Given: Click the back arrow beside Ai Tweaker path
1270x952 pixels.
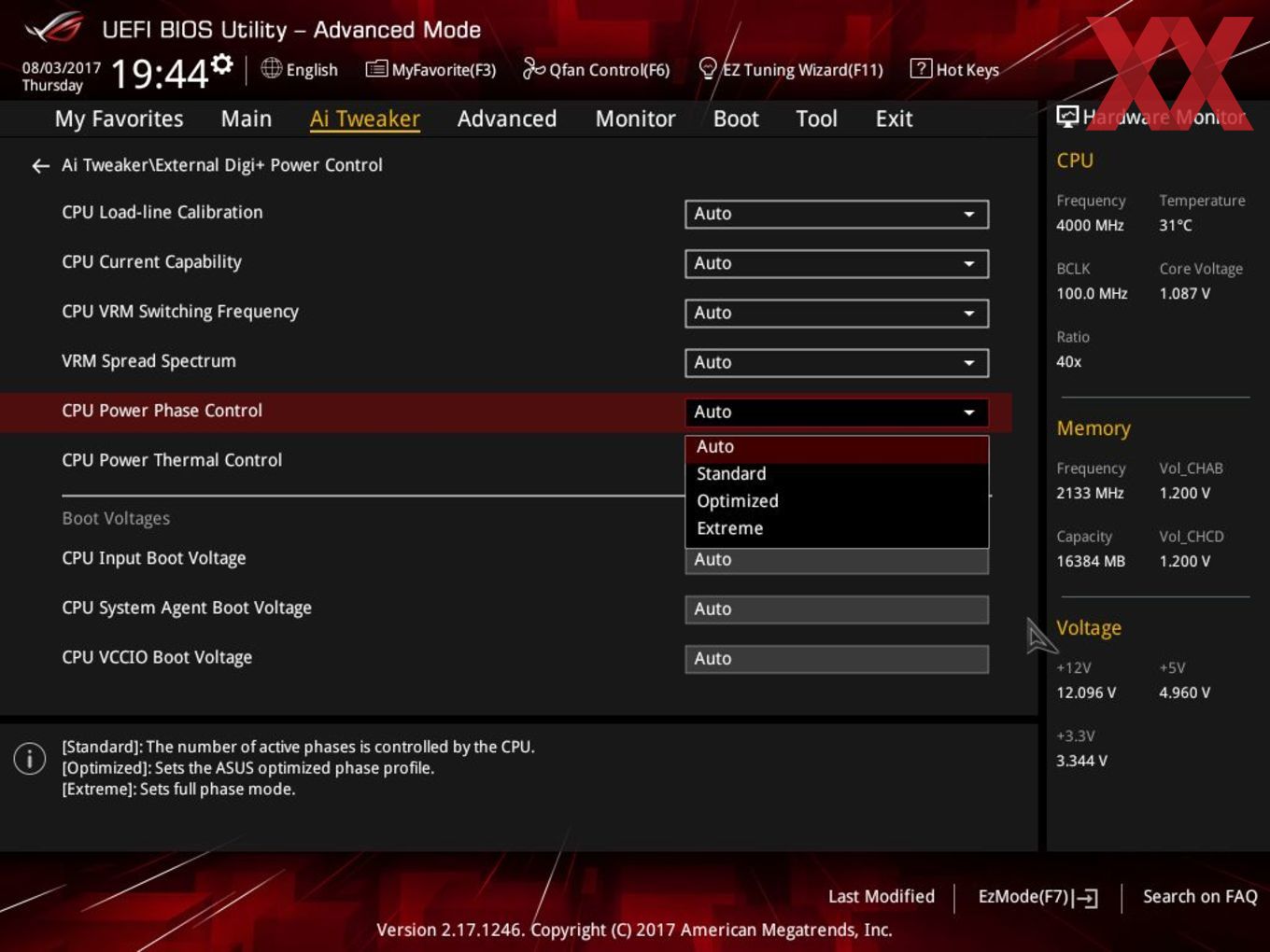Looking at the screenshot, I should (x=40, y=166).
